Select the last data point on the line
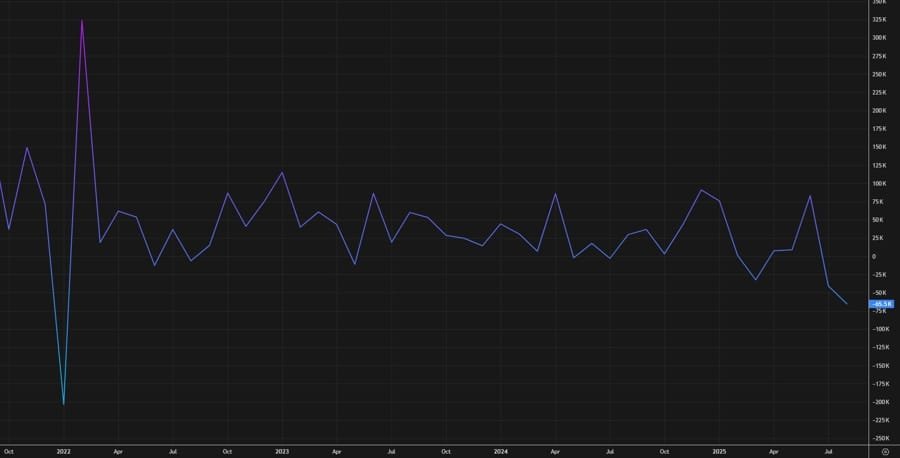The width and height of the screenshot is (900, 458). [x=847, y=303]
